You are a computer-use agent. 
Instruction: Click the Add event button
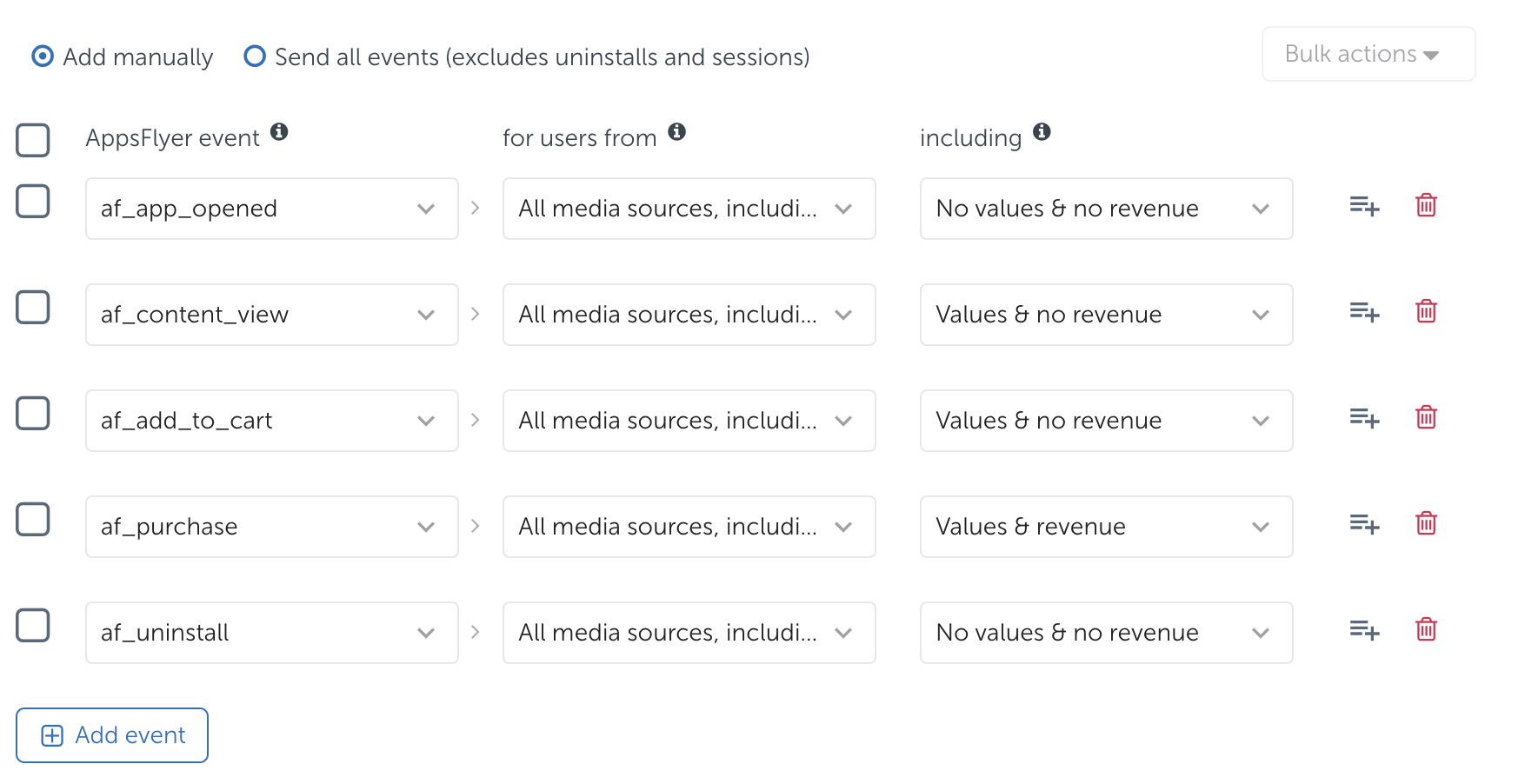click(112, 735)
